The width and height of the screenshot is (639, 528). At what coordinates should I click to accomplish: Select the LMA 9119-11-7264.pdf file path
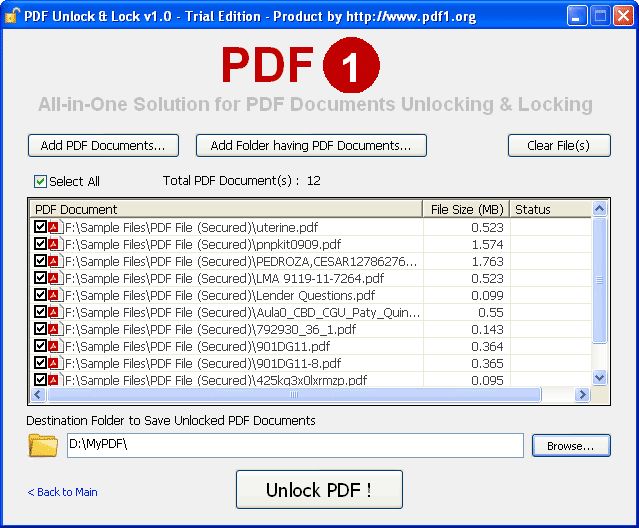tap(225, 279)
